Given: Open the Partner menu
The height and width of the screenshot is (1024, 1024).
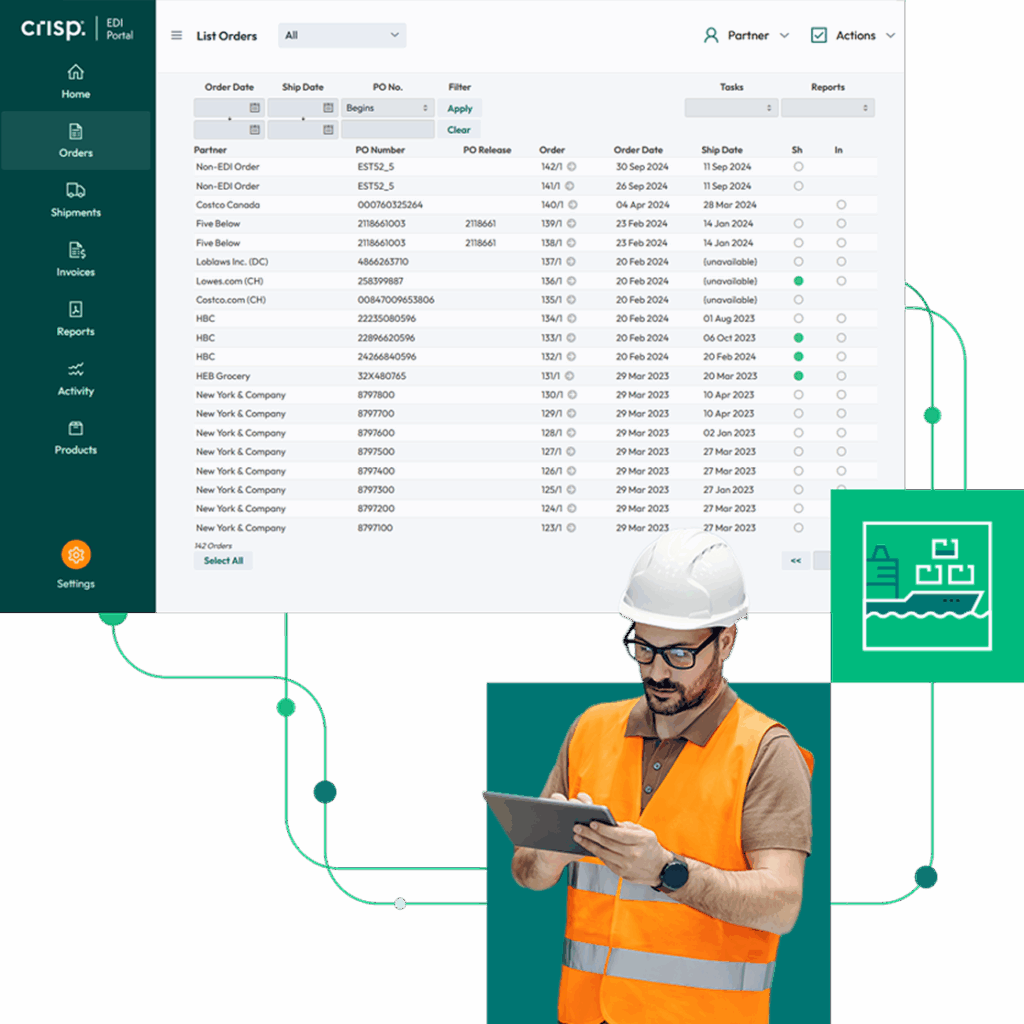Looking at the screenshot, I should (747, 33).
